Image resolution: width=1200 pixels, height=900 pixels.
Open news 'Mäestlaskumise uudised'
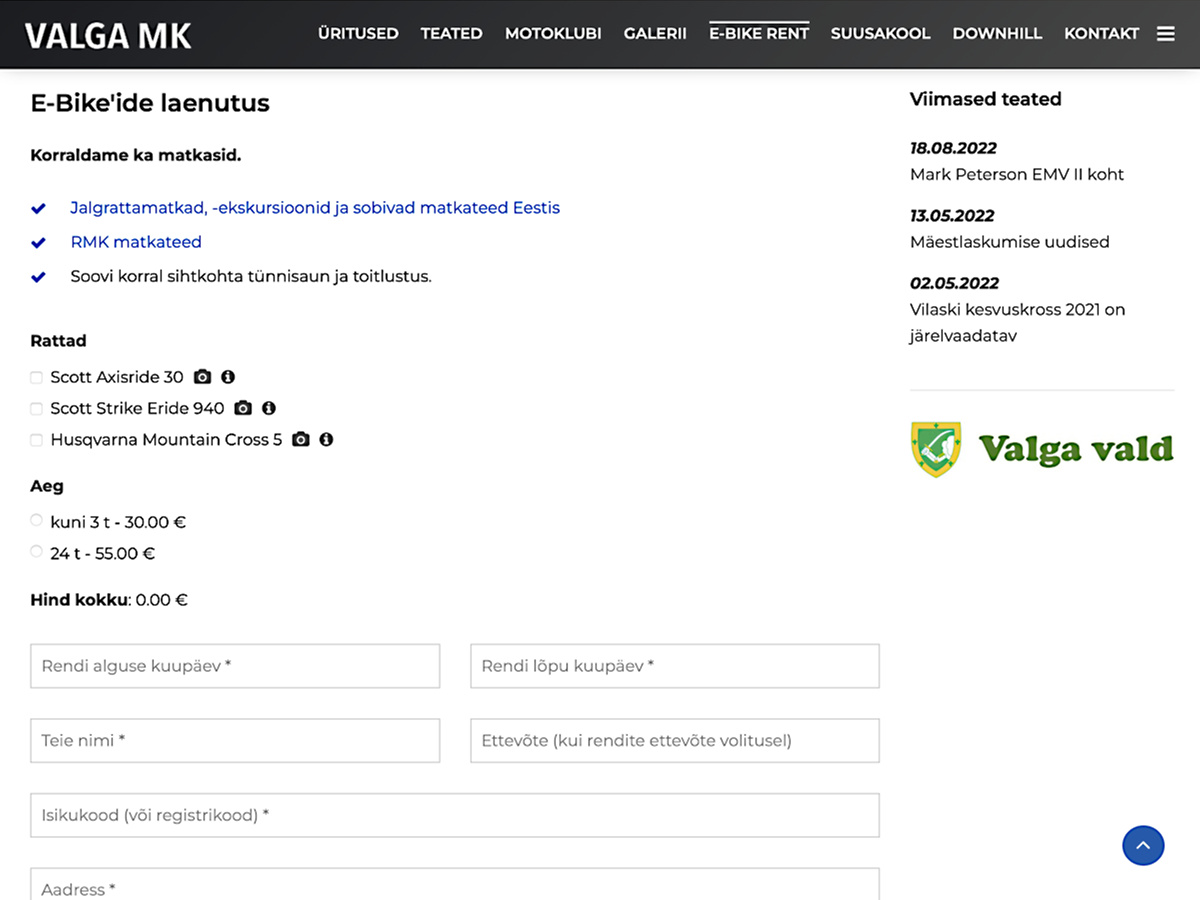[1010, 242]
